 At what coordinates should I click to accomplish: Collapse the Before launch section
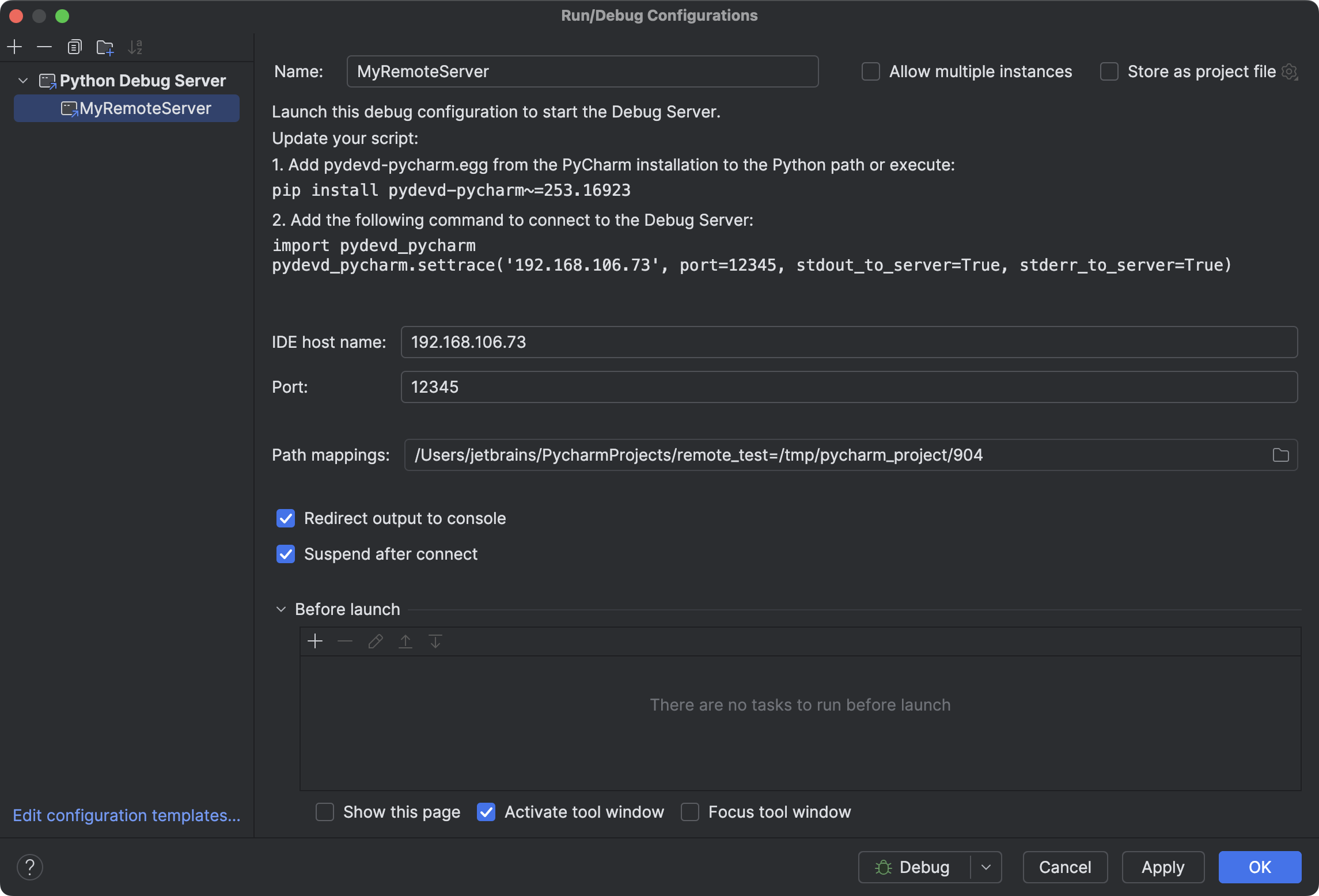281,609
